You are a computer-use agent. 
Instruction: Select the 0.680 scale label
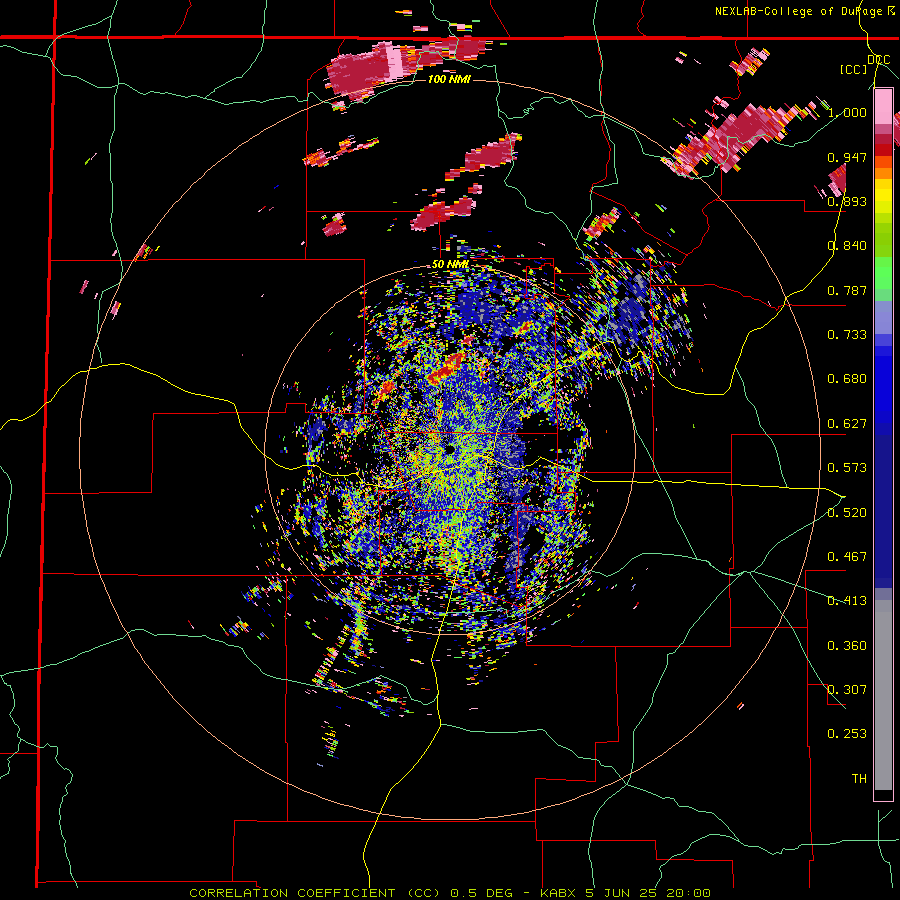tap(847, 379)
